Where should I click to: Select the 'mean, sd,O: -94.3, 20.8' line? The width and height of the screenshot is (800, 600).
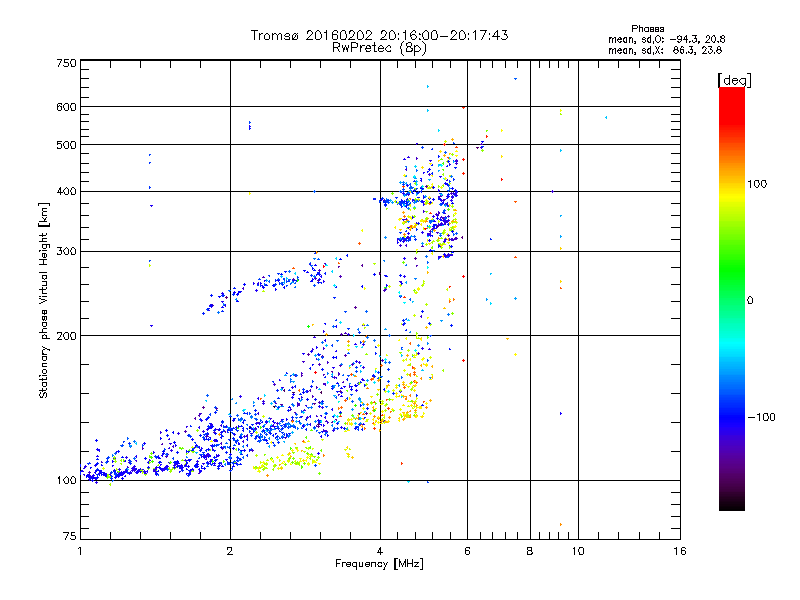tap(666, 39)
